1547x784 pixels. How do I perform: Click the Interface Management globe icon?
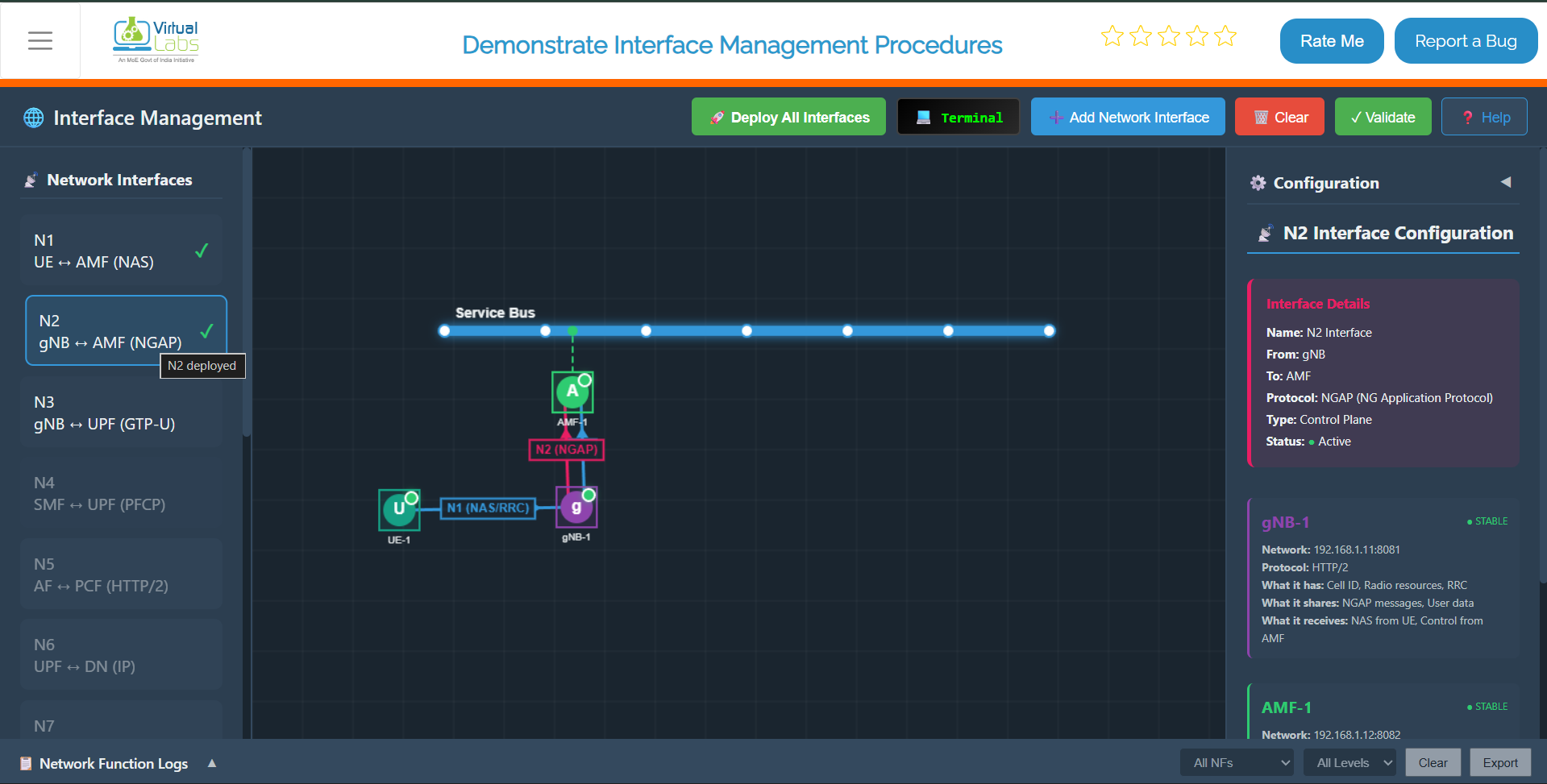(34, 118)
